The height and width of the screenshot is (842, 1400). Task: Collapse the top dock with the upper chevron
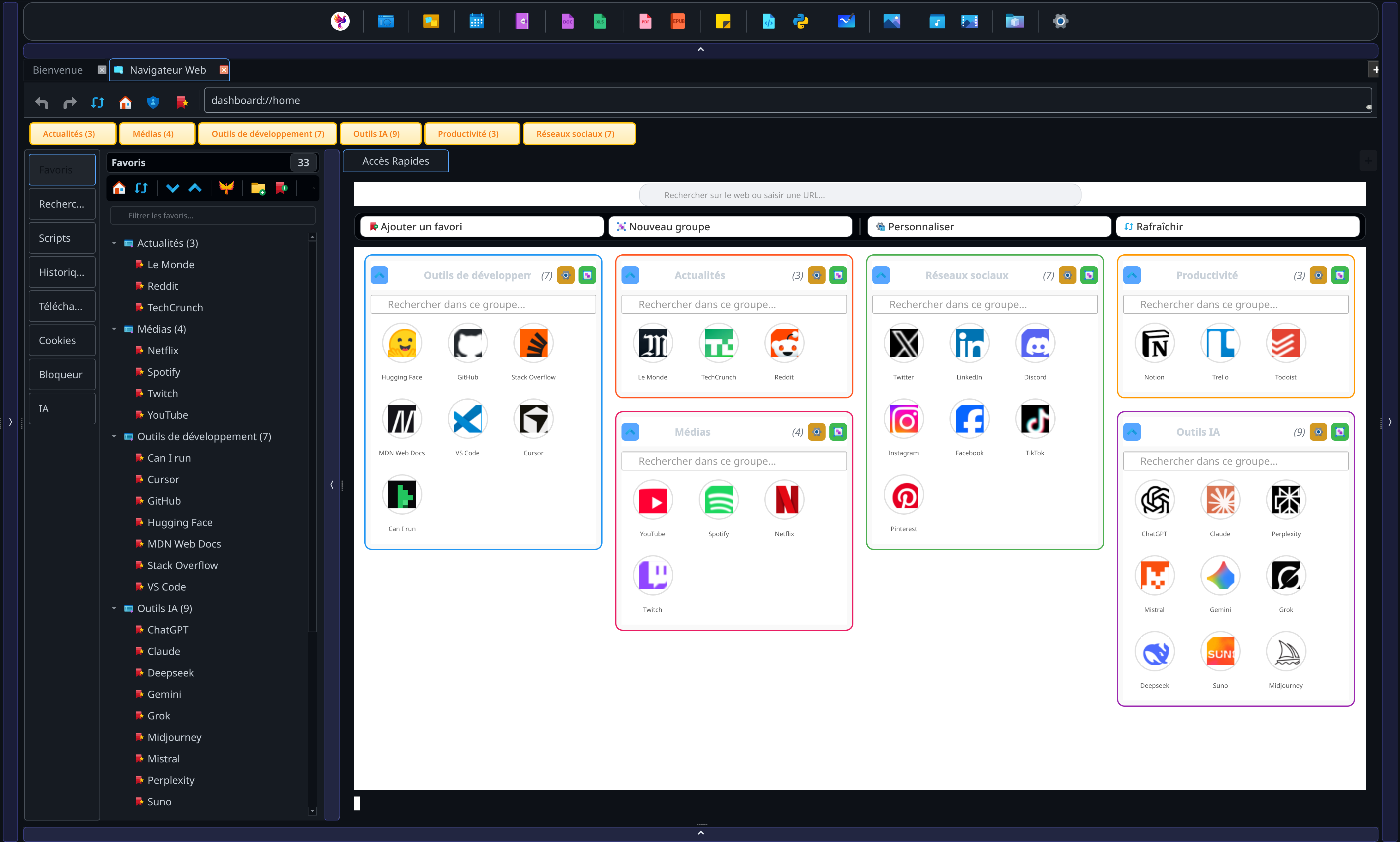(700, 49)
